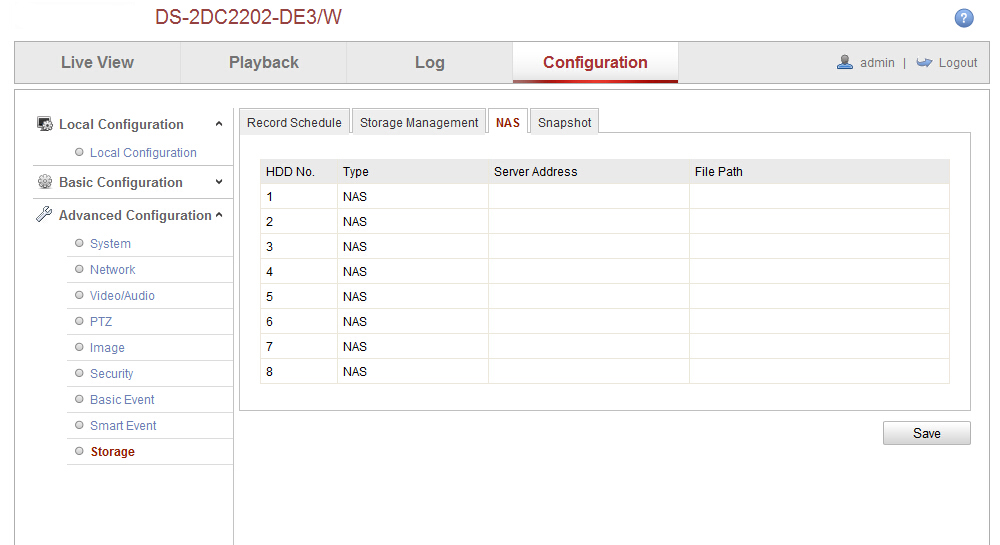
Task: Open the Record Schedule tab
Action: pos(294,122)
